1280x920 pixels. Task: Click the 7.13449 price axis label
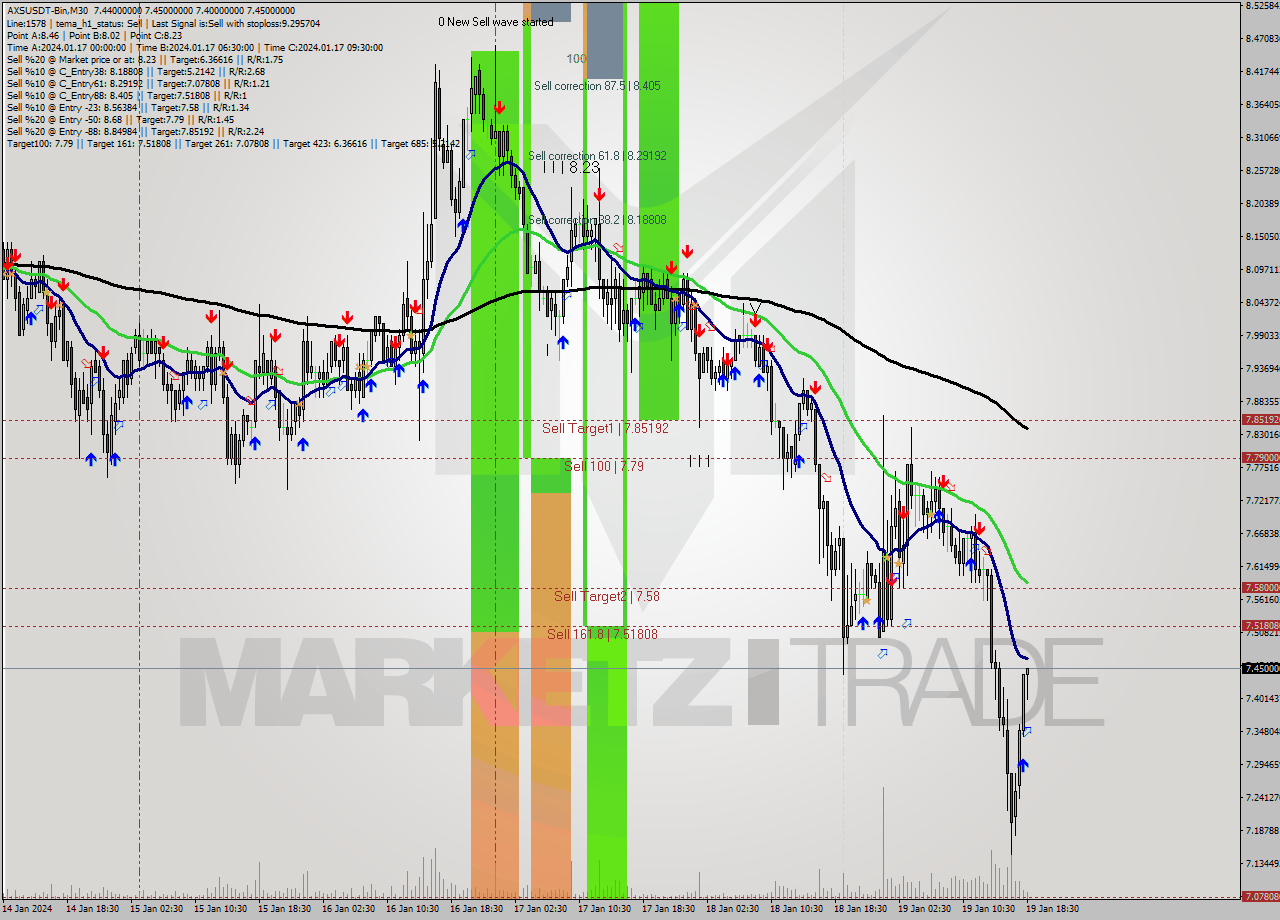pyautogui.click(x=1262, y=863)
